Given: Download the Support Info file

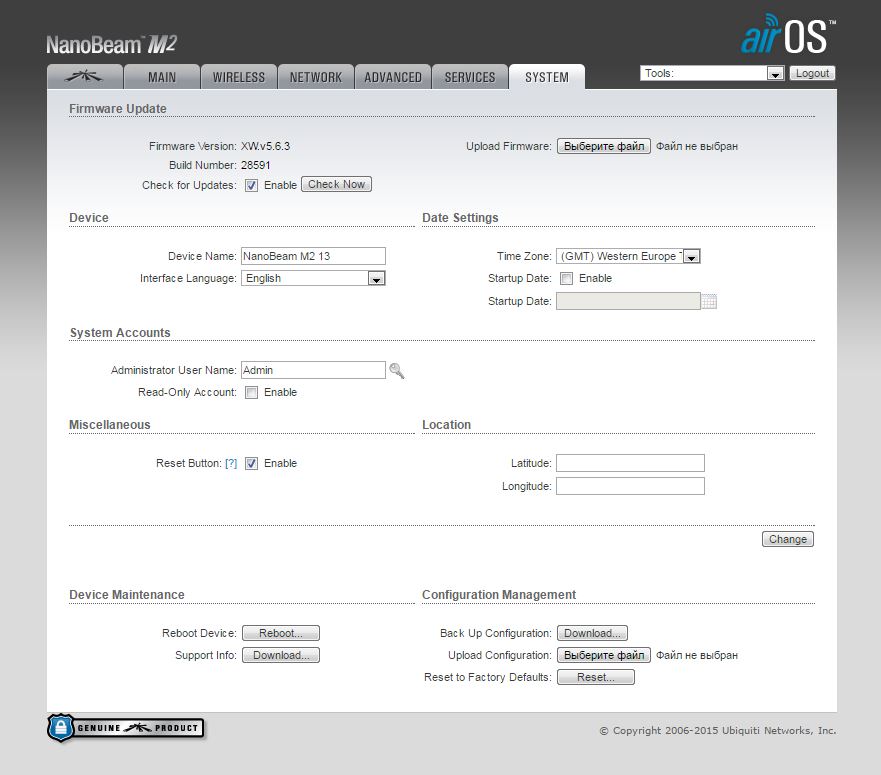Looking at the screenshot, I should point(281,655).
